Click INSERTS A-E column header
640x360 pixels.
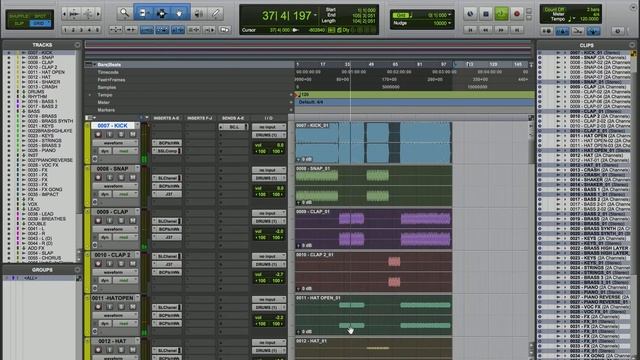[166, 118]
